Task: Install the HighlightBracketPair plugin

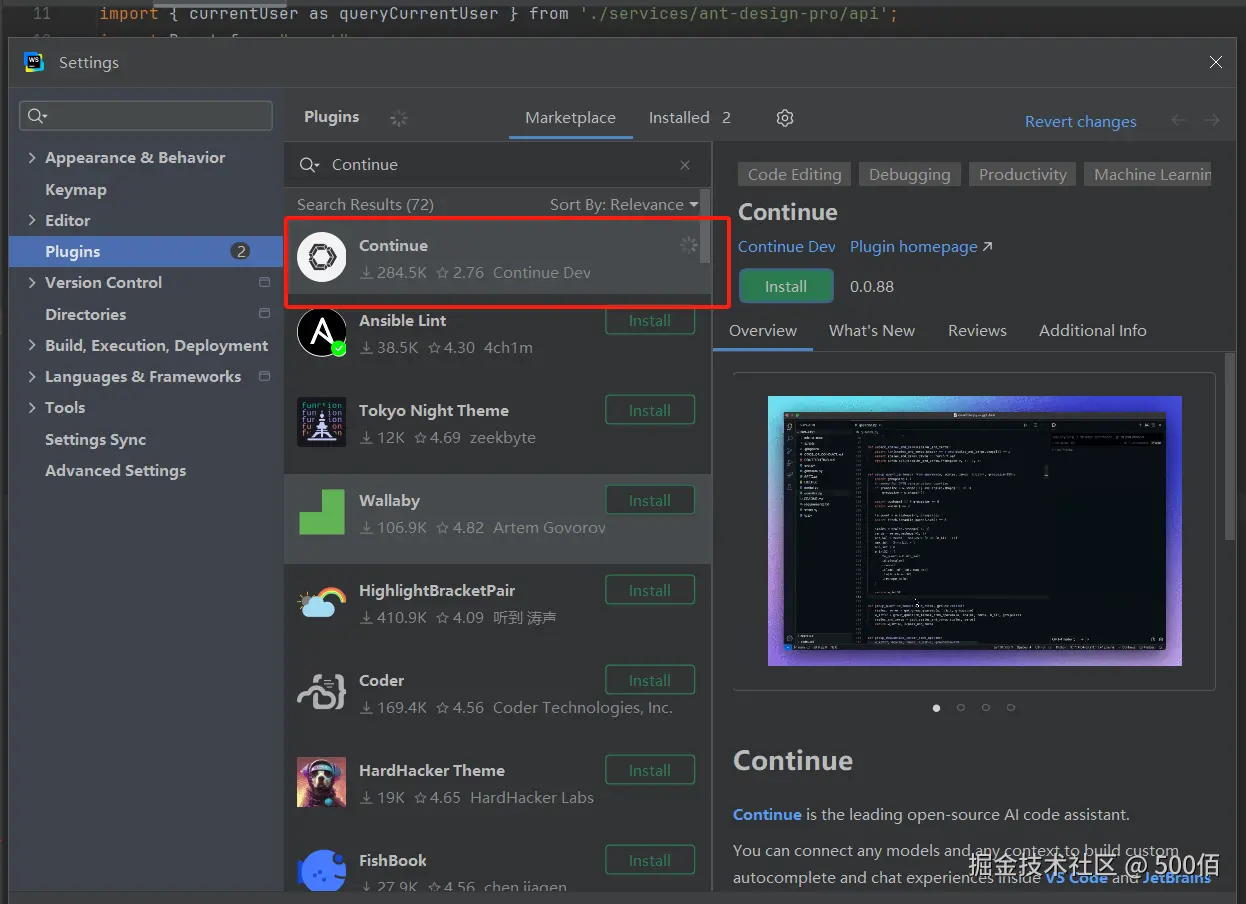Action: coord(650,590)
